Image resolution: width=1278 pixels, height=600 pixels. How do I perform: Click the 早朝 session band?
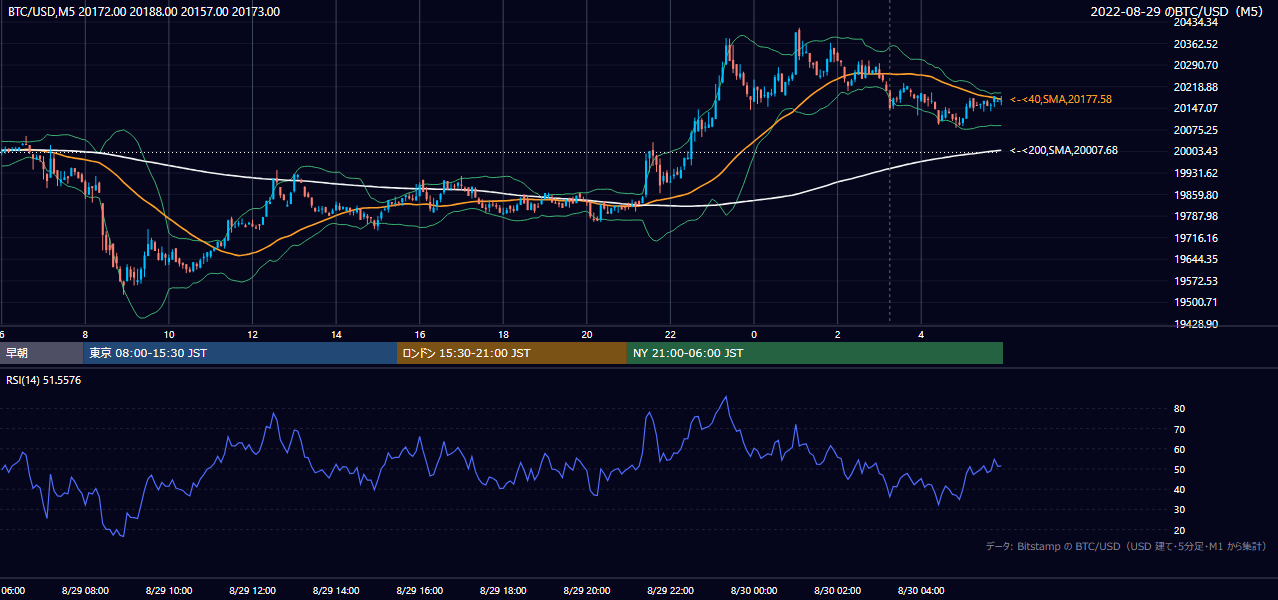pos(41,353)
